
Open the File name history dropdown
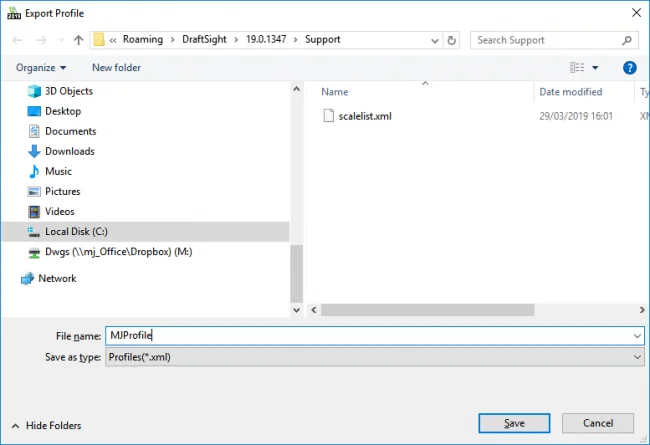point(637,336)
